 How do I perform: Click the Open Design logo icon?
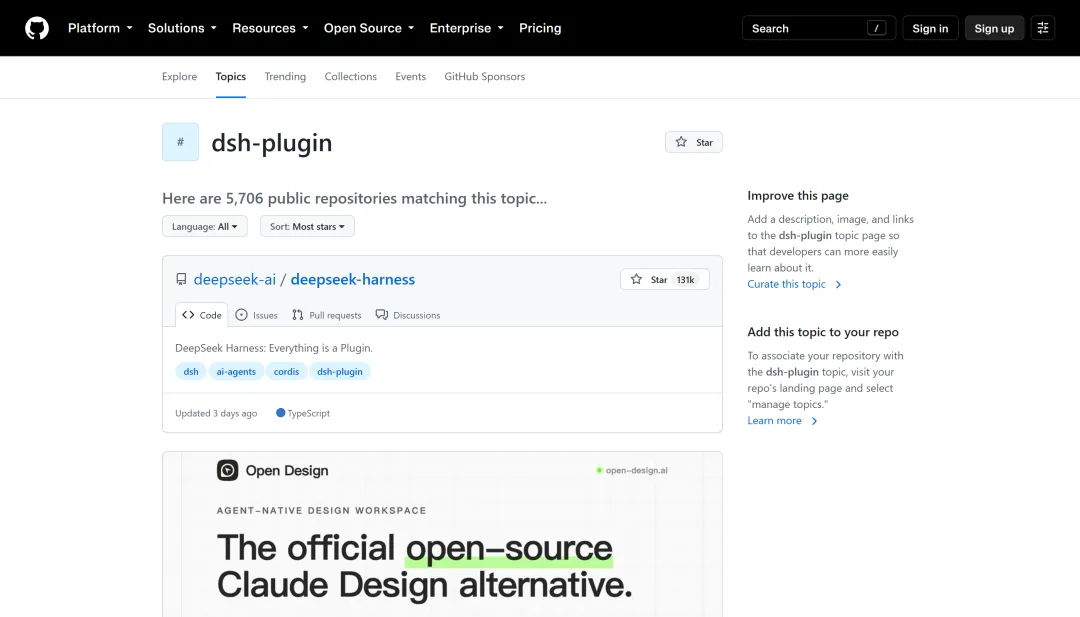click(227, 470)
